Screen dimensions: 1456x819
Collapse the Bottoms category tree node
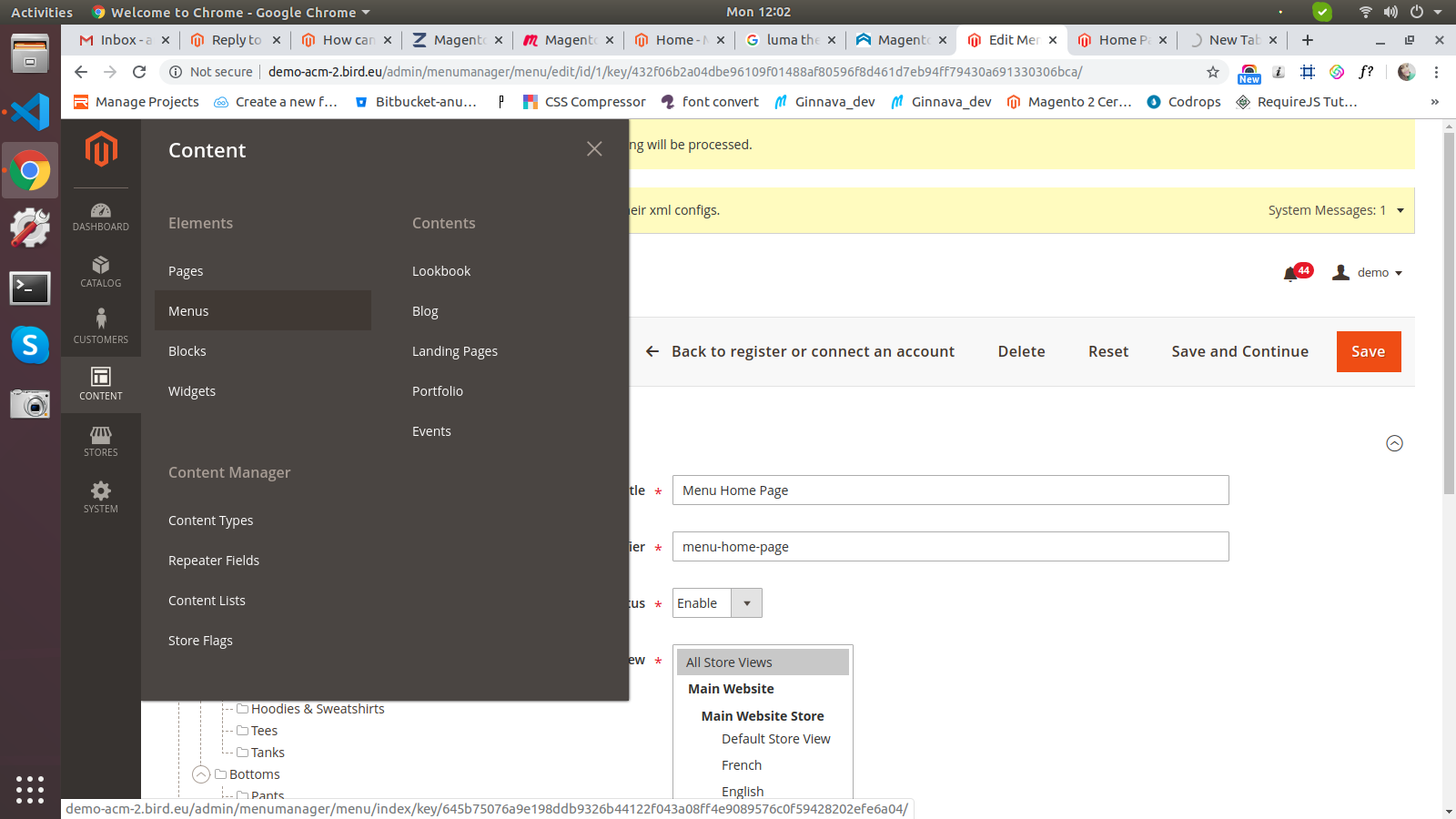(201, 774)
